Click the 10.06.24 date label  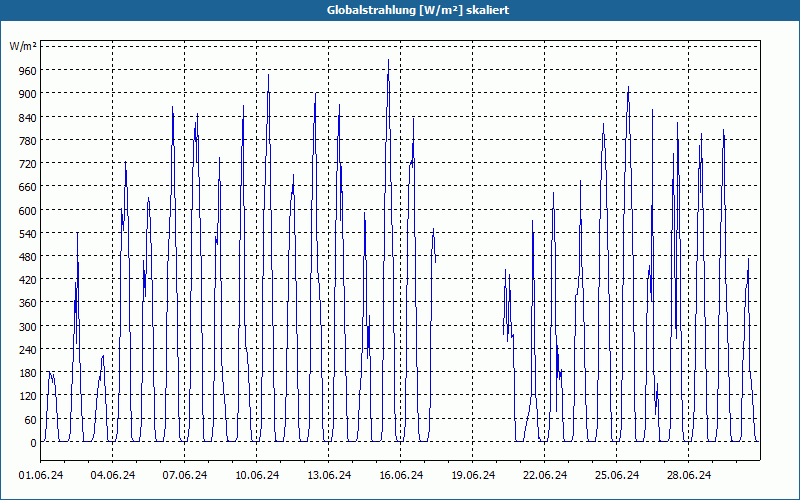pyautogui.click(x=257, y=475)
